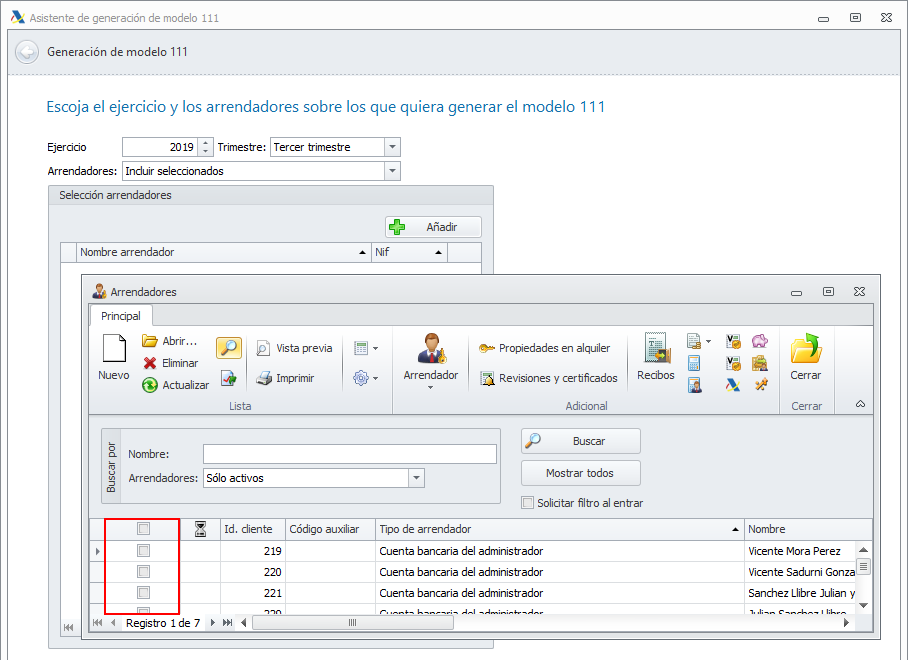The width and height of the screenshot is (908, 660).
Task: Click the Recibos receipt icon
Action: 656,348
